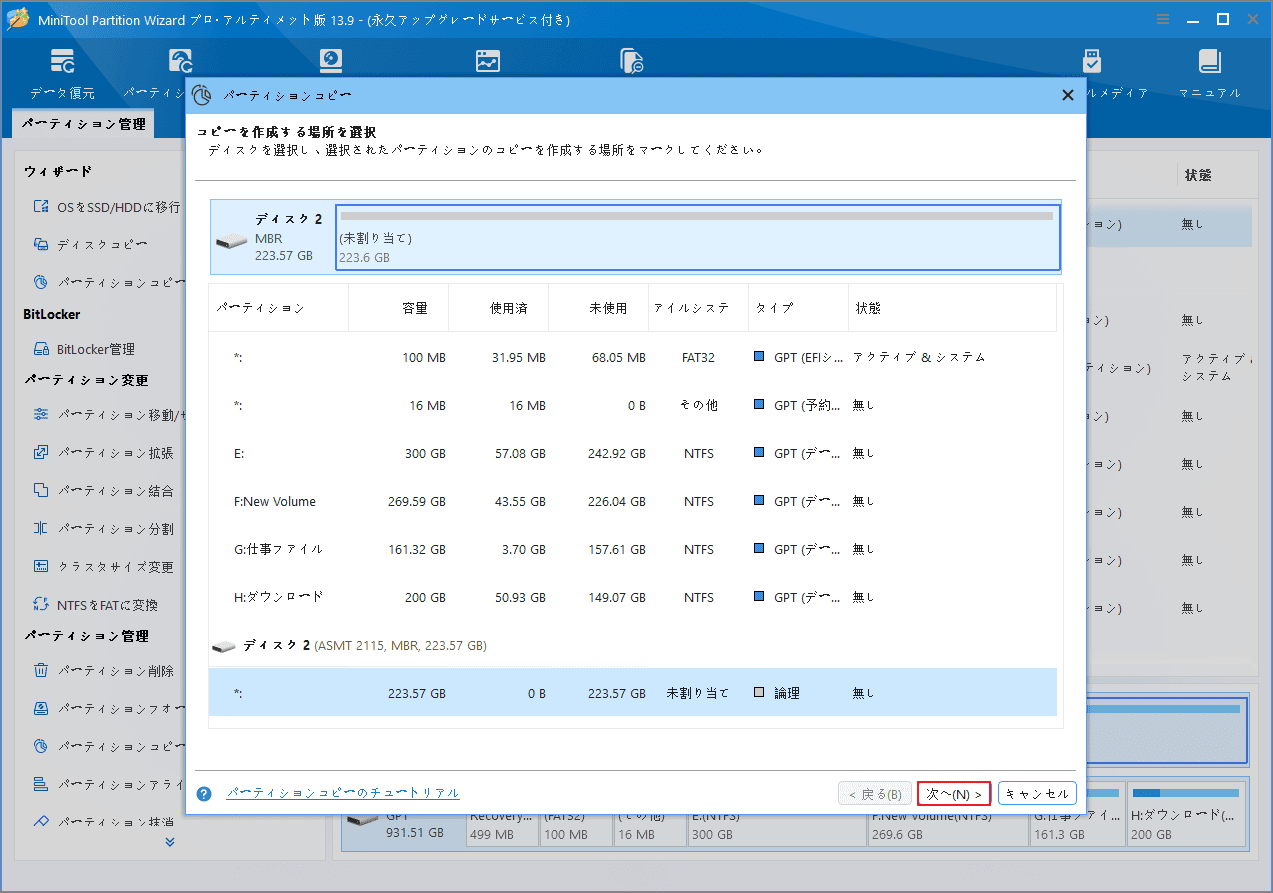Open the partition recovery toolbar icon
1273x893 pixels.
point(180,62)
